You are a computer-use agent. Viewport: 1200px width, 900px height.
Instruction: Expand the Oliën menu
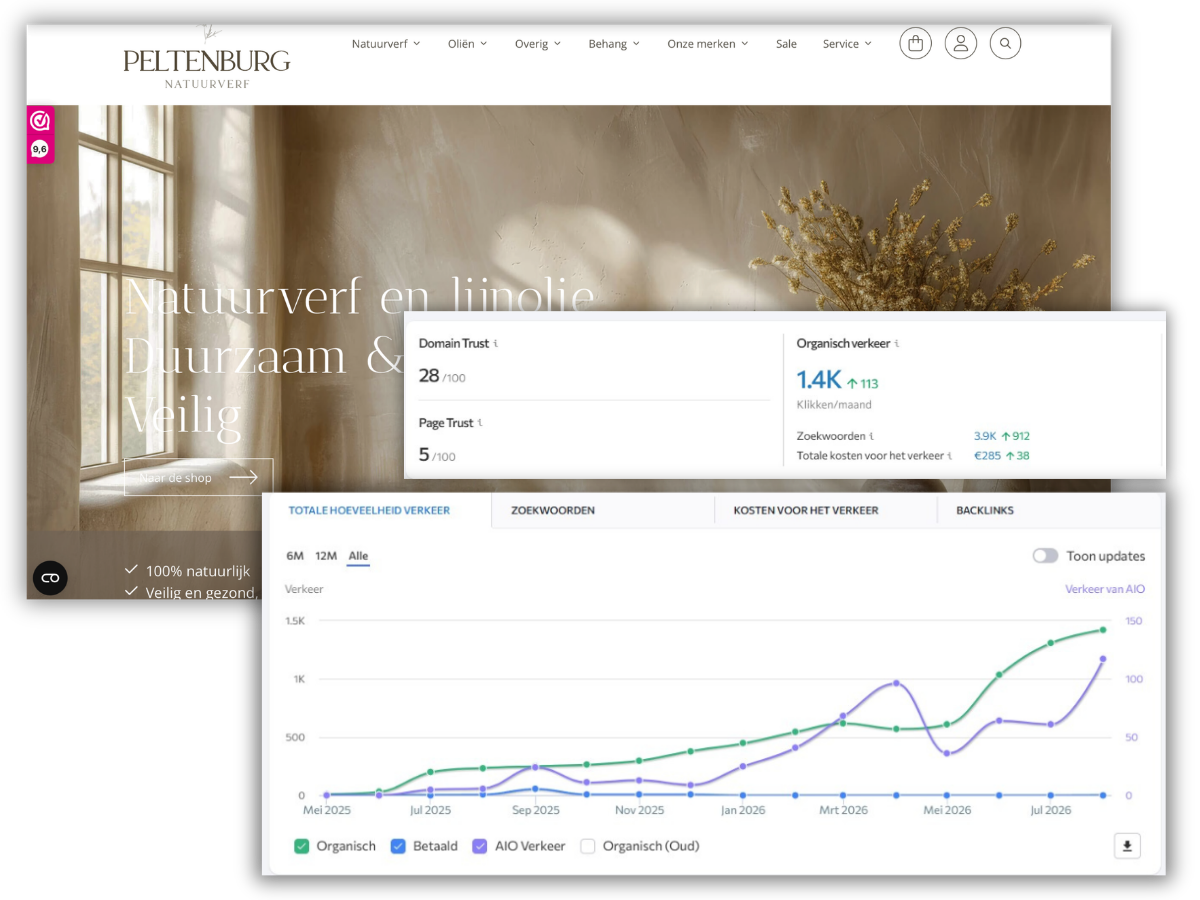point(468,44)
